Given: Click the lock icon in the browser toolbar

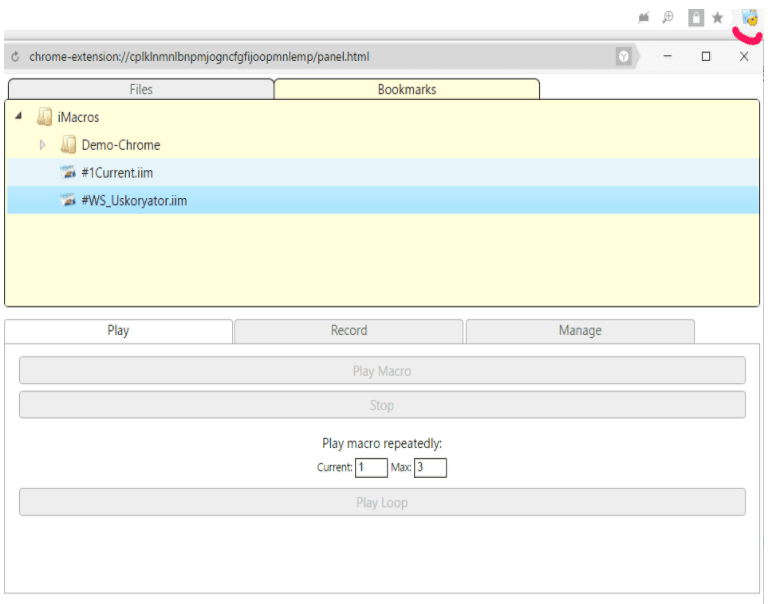Looking at the screenshot, I should 696,18.
